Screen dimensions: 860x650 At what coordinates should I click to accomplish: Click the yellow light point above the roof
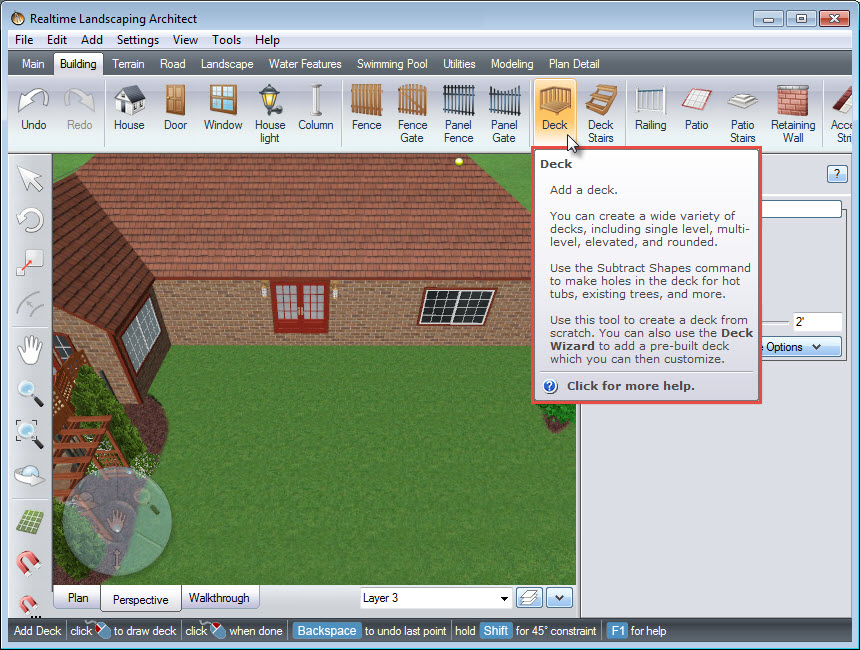tap(459, 162)
